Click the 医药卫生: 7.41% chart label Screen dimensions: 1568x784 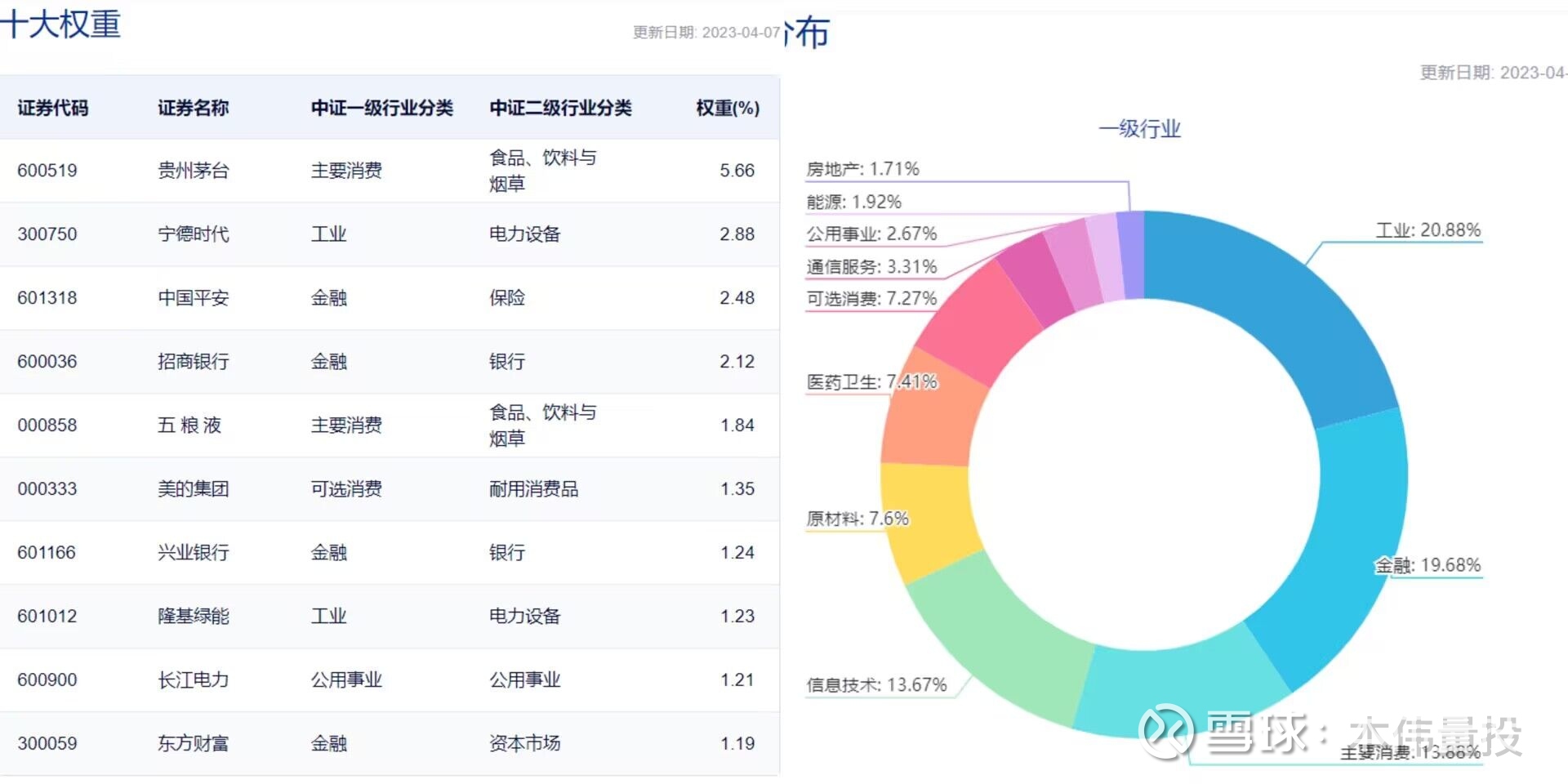tap(871, 382)
